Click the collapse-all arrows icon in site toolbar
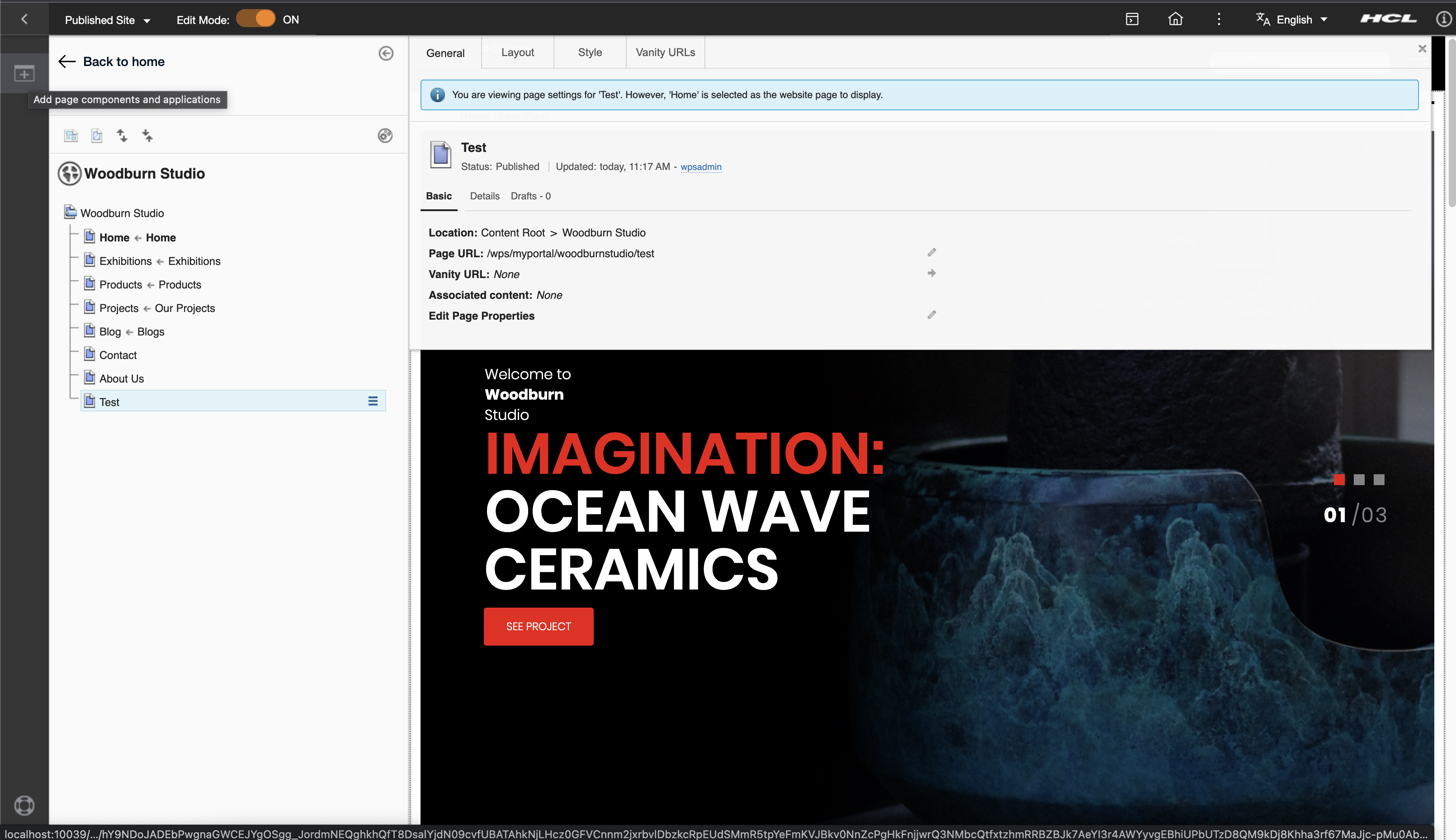This screenshot has width=1456, height=840. tap(147, 136)
